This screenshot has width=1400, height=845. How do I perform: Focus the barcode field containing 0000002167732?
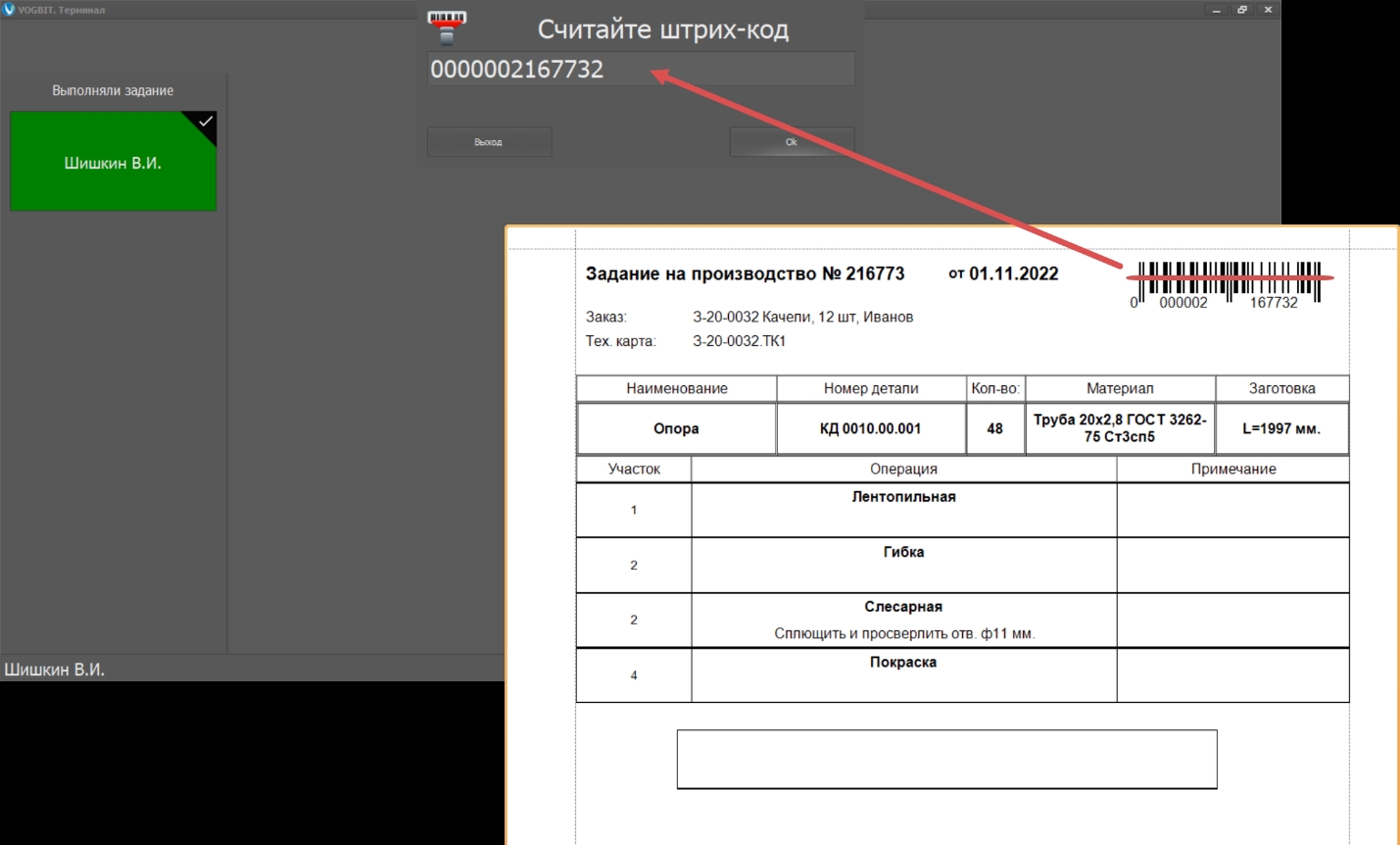tap(641, 69)
